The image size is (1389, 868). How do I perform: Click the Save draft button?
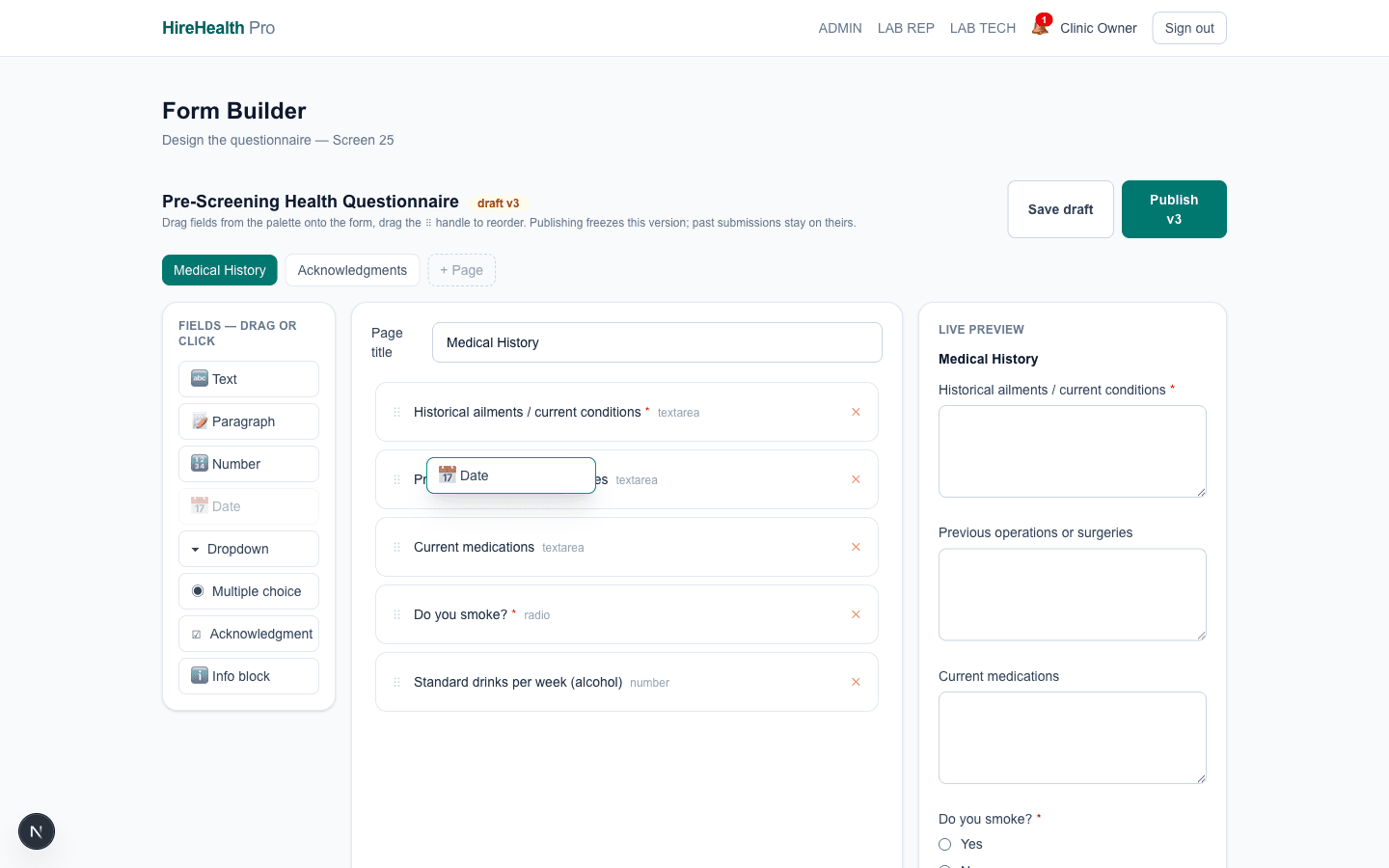1061,209
